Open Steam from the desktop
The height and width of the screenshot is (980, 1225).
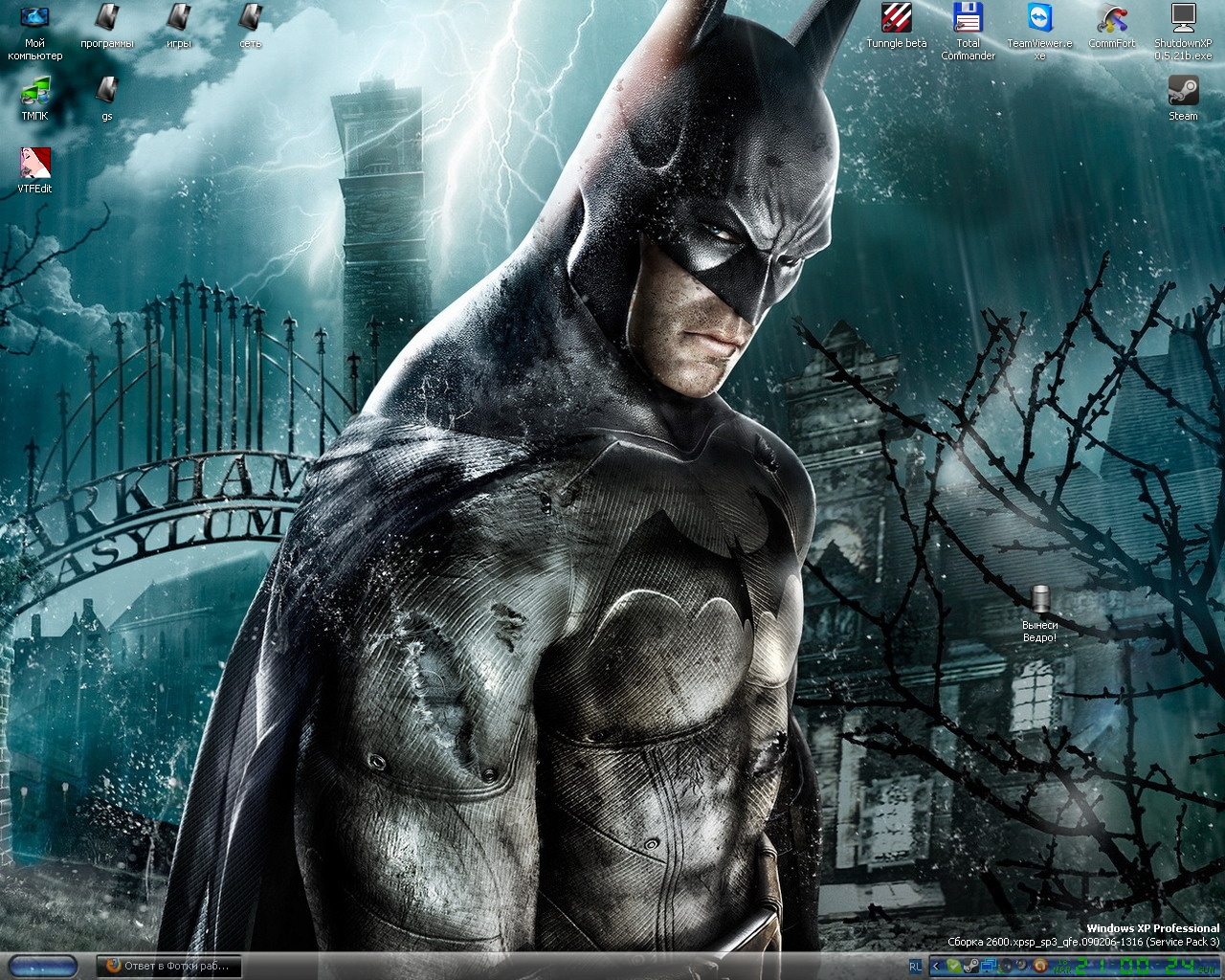(1183, 99)
